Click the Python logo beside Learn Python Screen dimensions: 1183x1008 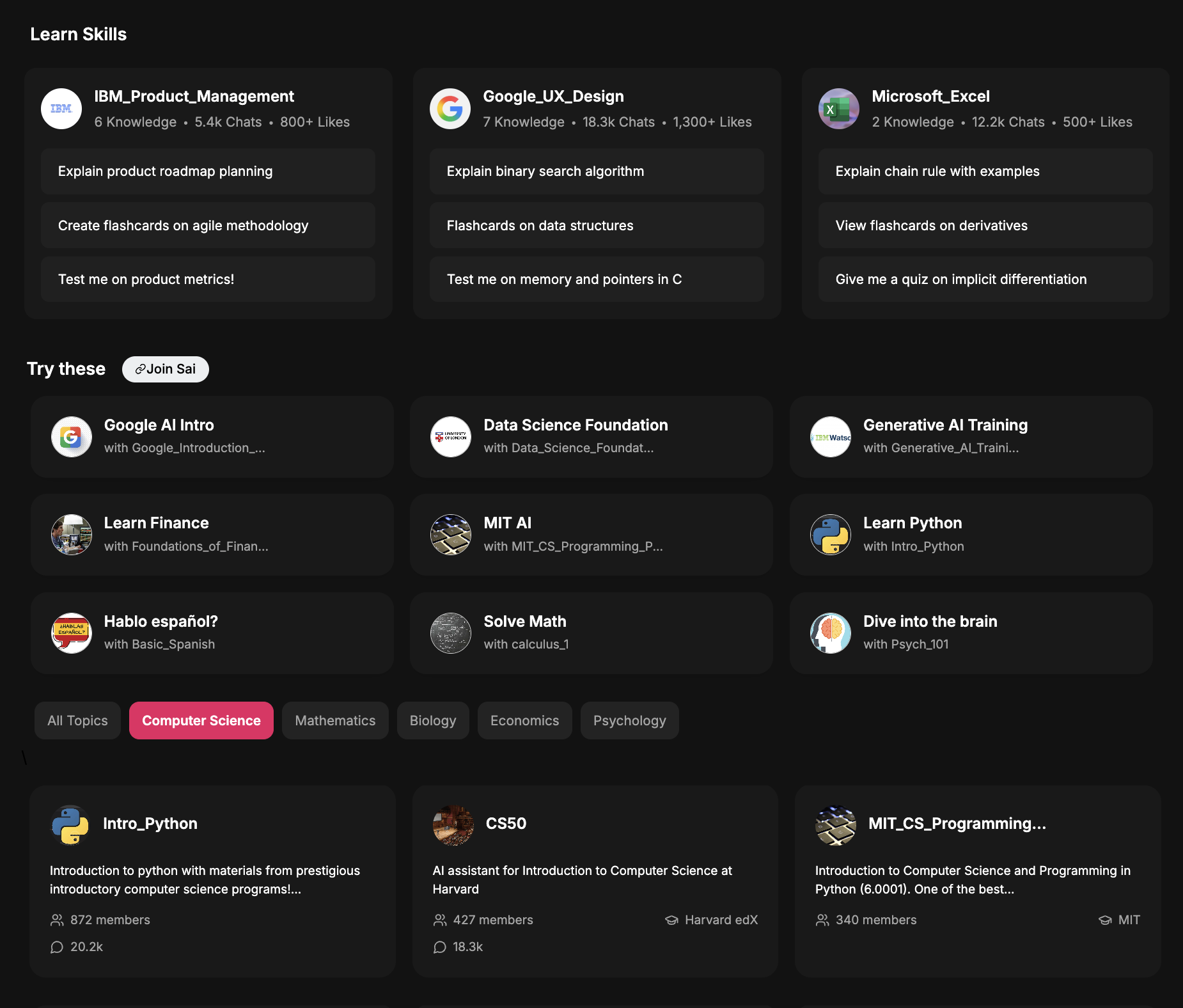coord(830,535)
